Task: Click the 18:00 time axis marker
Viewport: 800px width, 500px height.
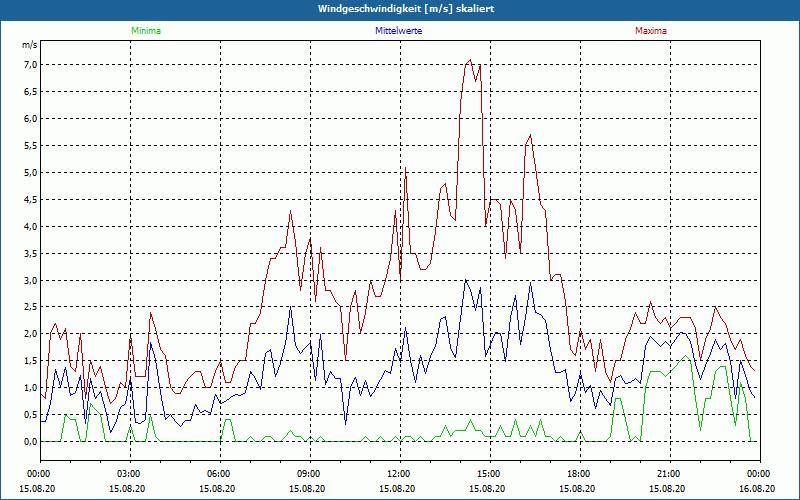Action: point(578,474)
